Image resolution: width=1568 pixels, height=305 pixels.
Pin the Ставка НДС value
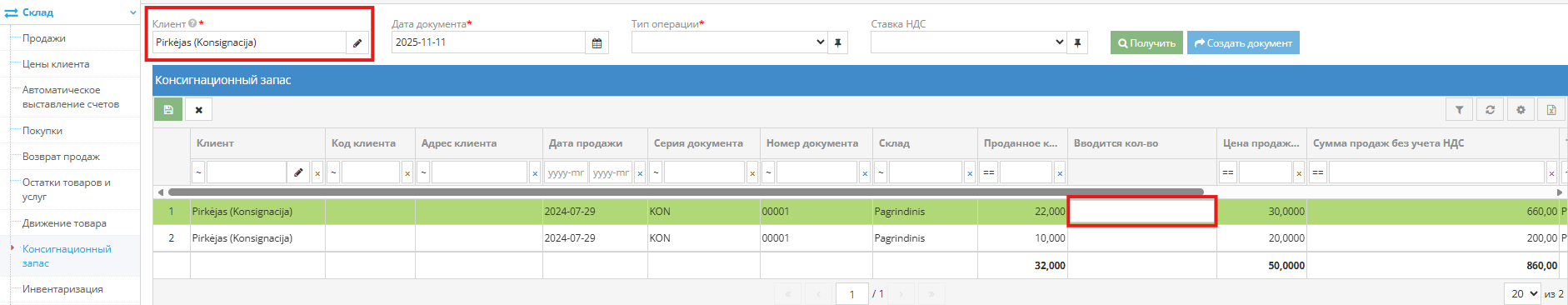point(1077,42)
